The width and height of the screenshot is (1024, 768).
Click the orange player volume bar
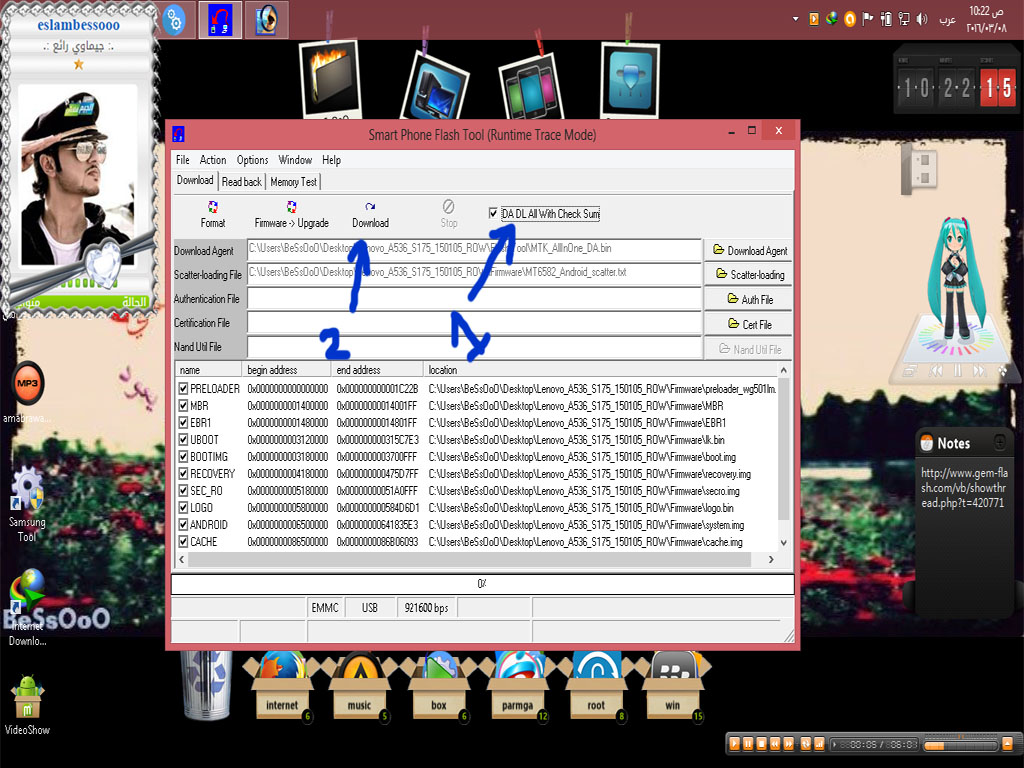point(960,744)
